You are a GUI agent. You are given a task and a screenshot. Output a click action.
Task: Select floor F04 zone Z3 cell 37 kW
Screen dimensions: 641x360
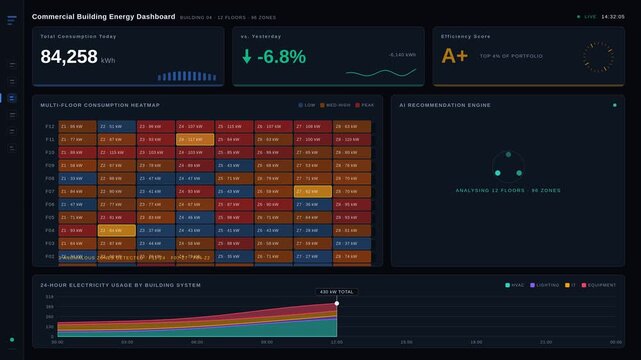pos(156,230)
